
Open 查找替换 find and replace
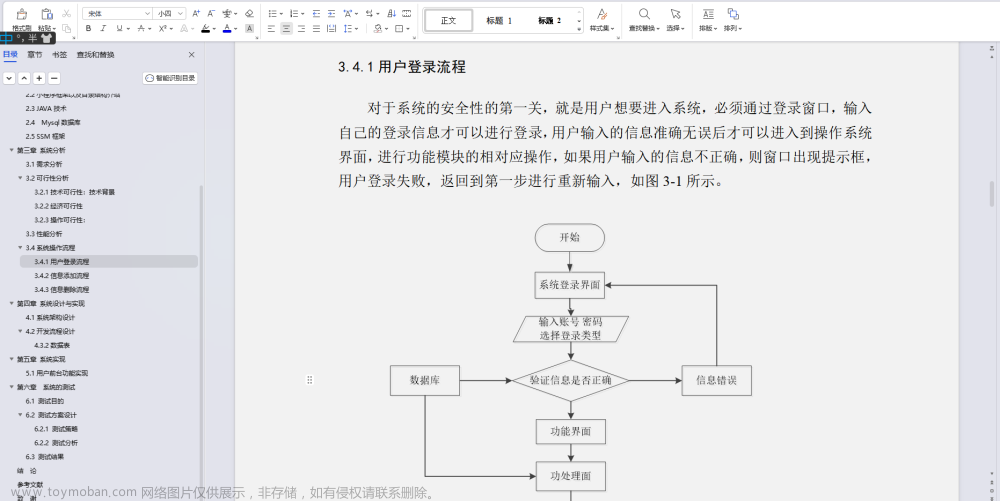point(645,20)
